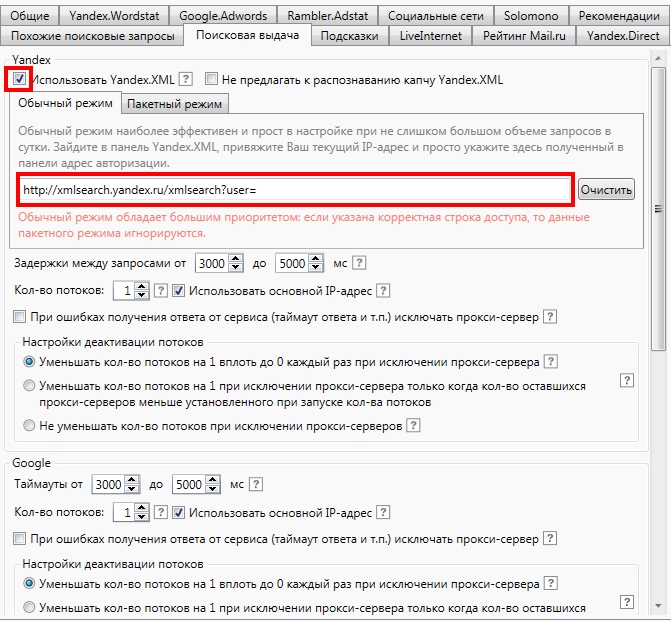Select the Rambler.Adstat tab
Image resolution: width=671 pixels, height=621 pixels.
(x=327, y=16)
